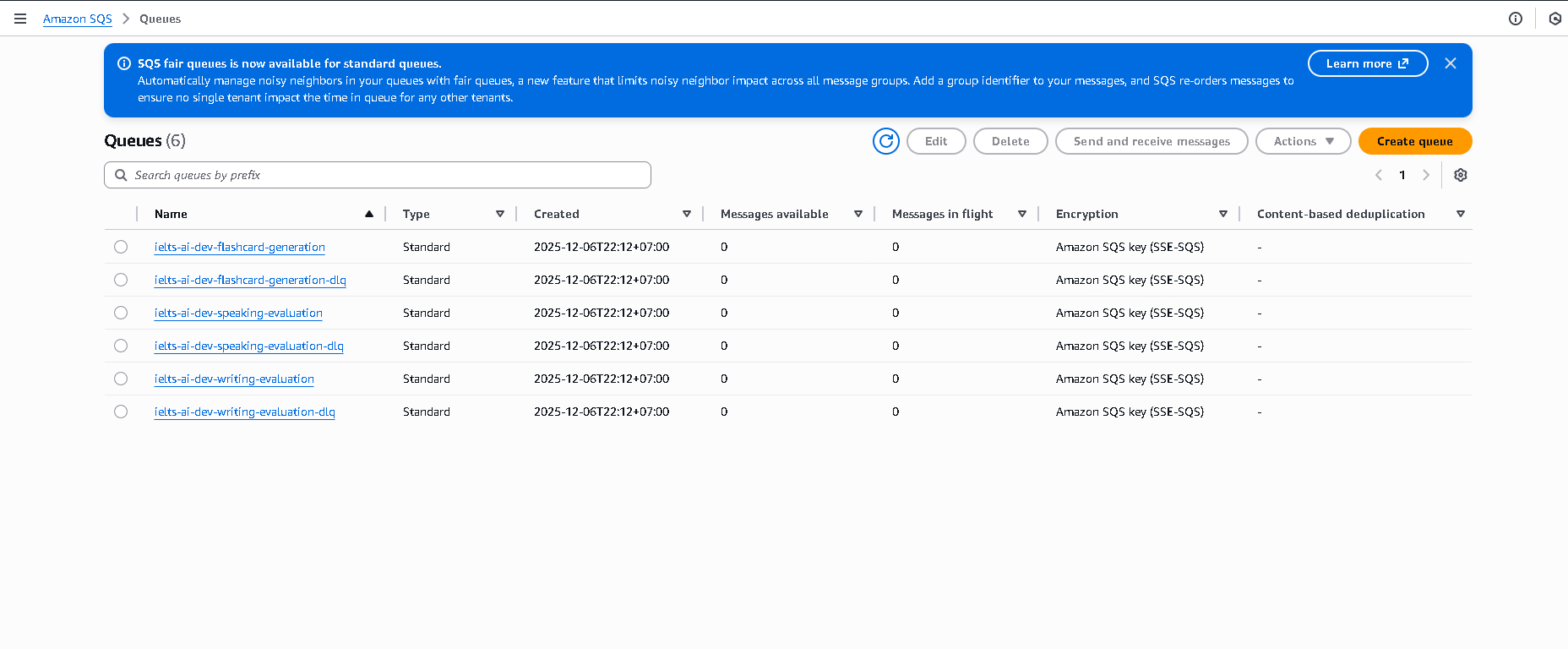Sort by the Created column arrow

click(x=686, y=214)
